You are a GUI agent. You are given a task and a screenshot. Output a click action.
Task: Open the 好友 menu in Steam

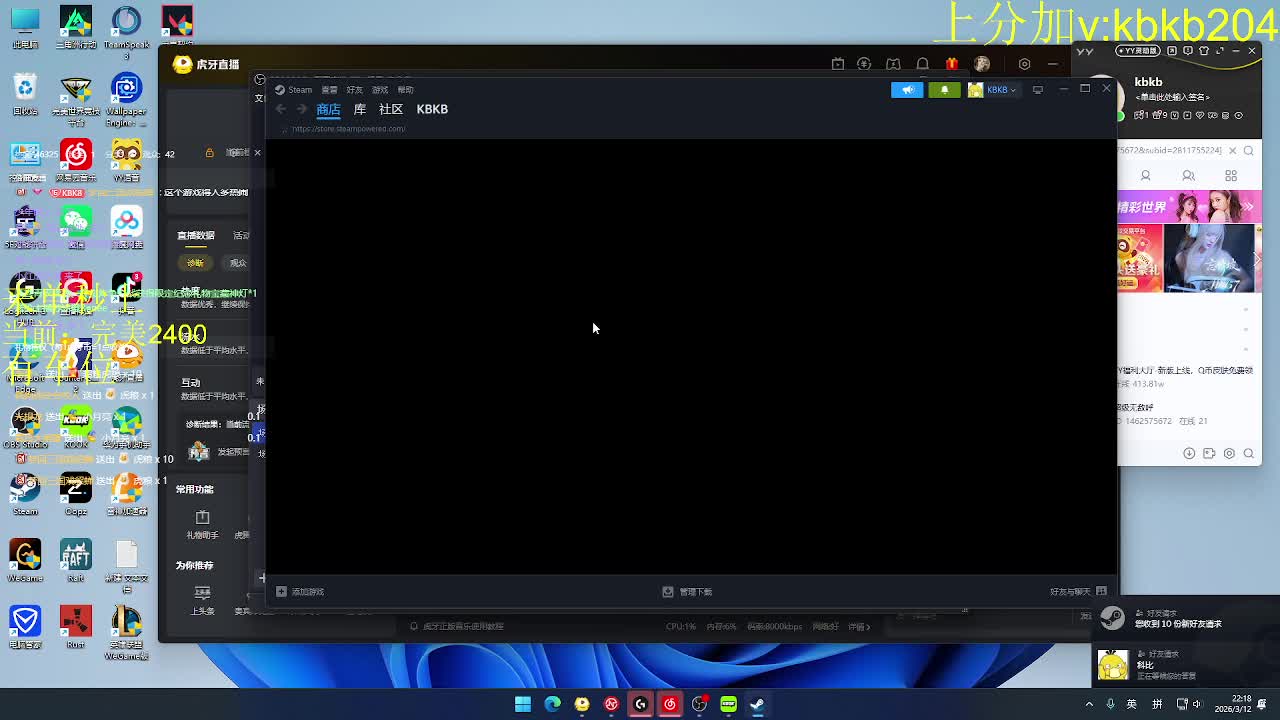click(354, 90)
